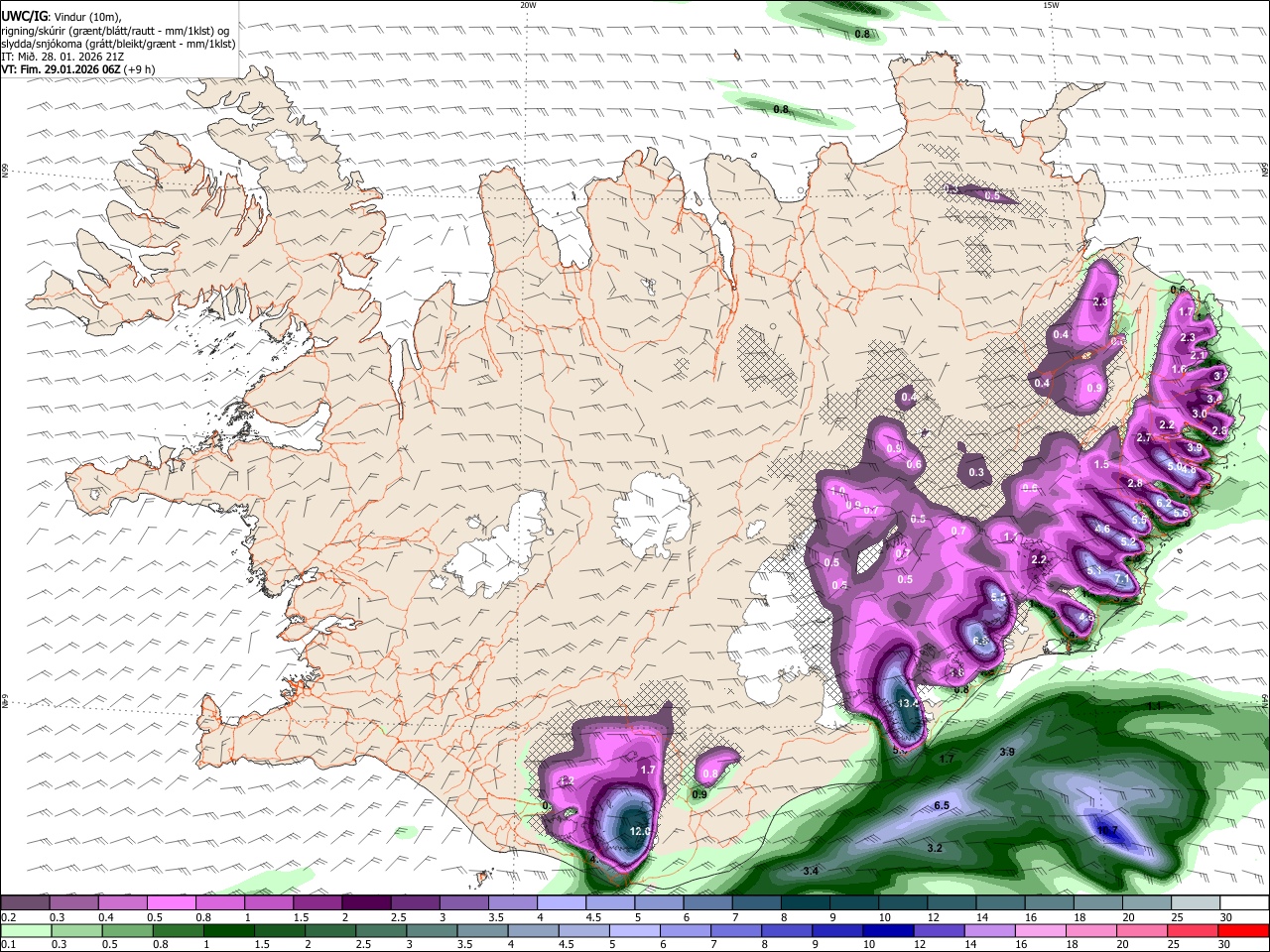
Task: Click the 1.0 snowfall value on the map
Action: coord(837,491)
